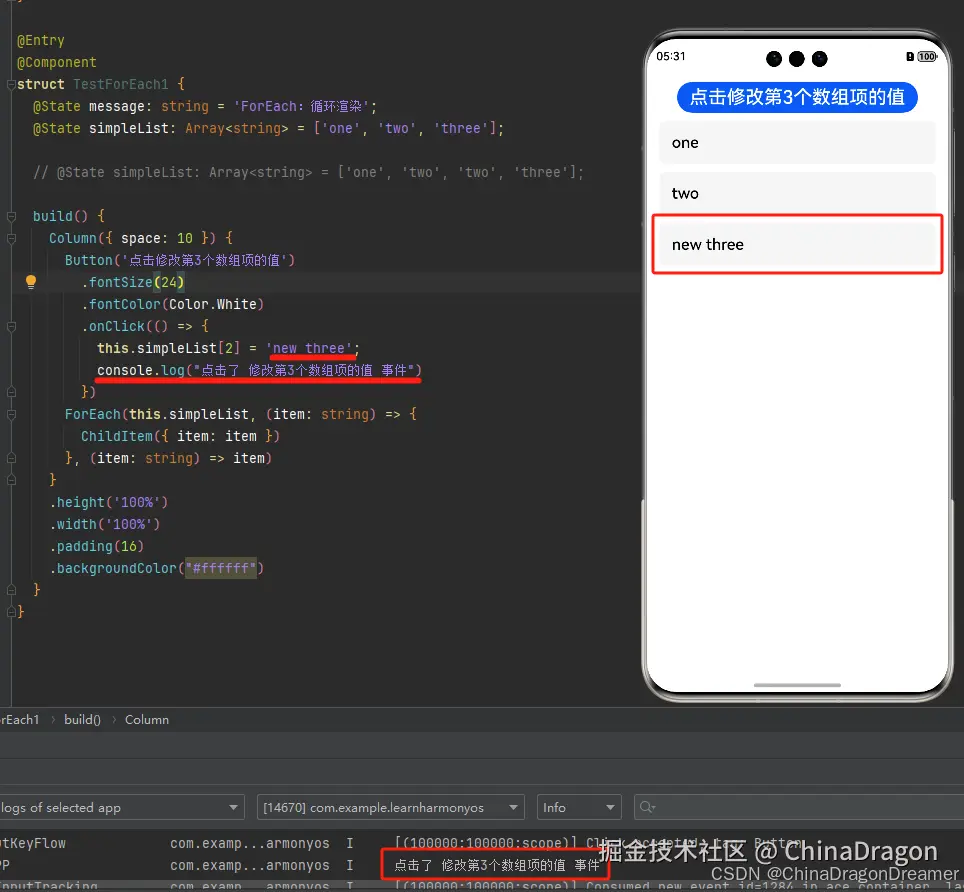Click the .fontSize(24) line in editor
The image size is (964, 892).
pos(133,282)
